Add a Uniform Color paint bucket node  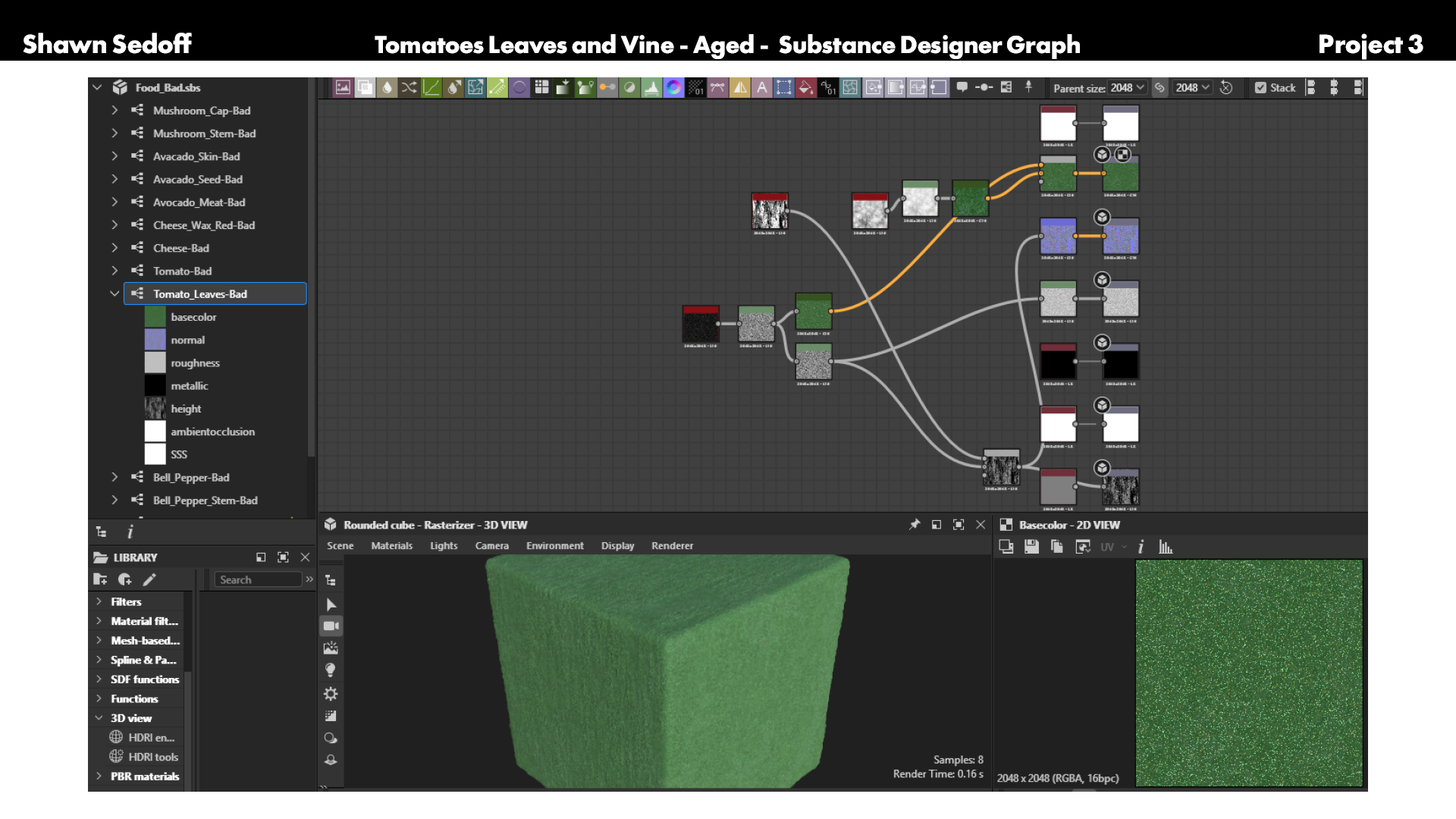805,87
